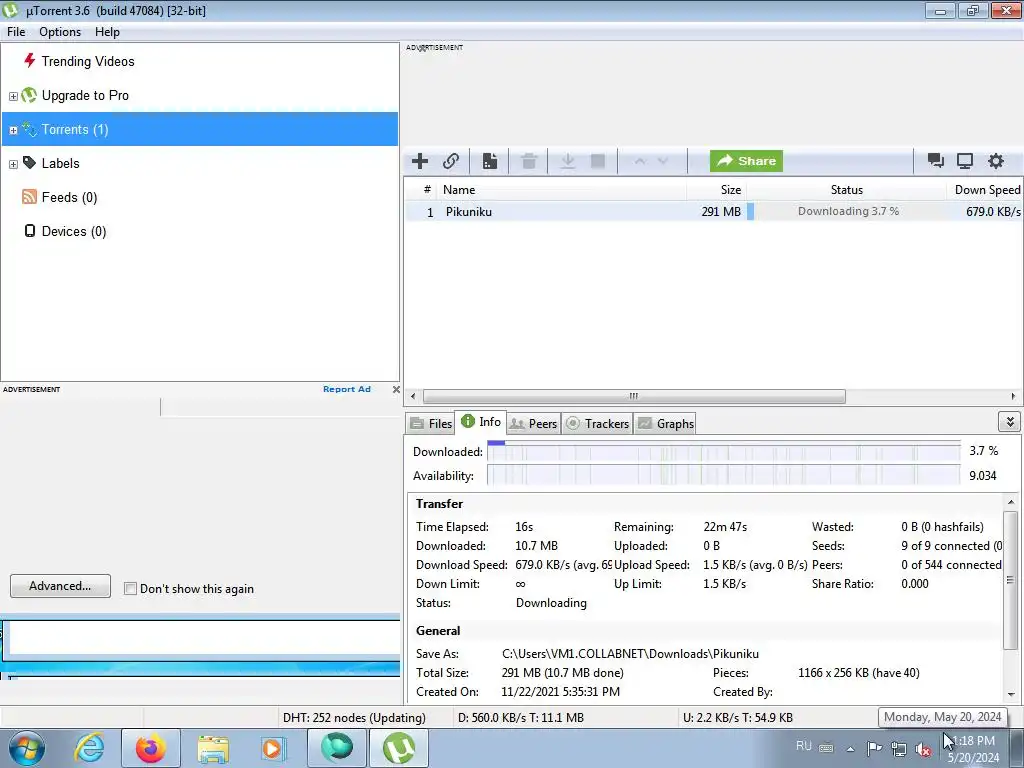Click the Remove Torrent trash icon
The height and width of the screenshot is (768, 1024).
pos(529,161)
